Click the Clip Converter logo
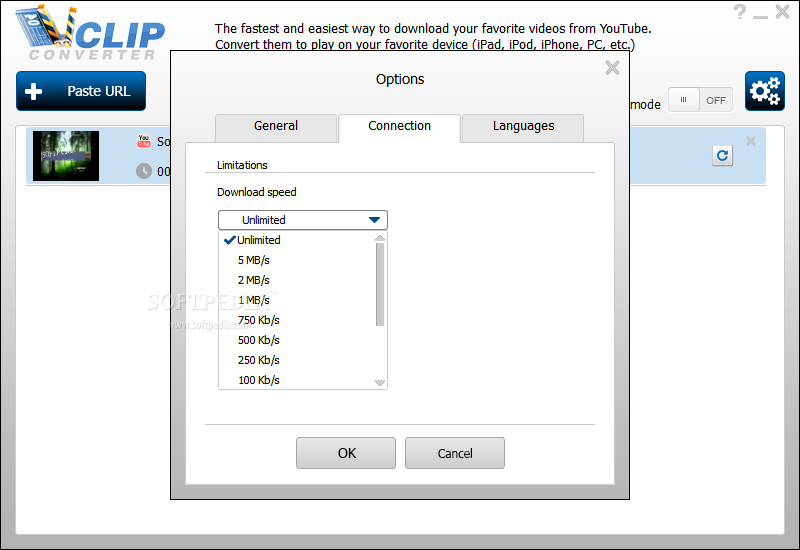The height and width of the screenshot is (550, 800). (90, 33)
